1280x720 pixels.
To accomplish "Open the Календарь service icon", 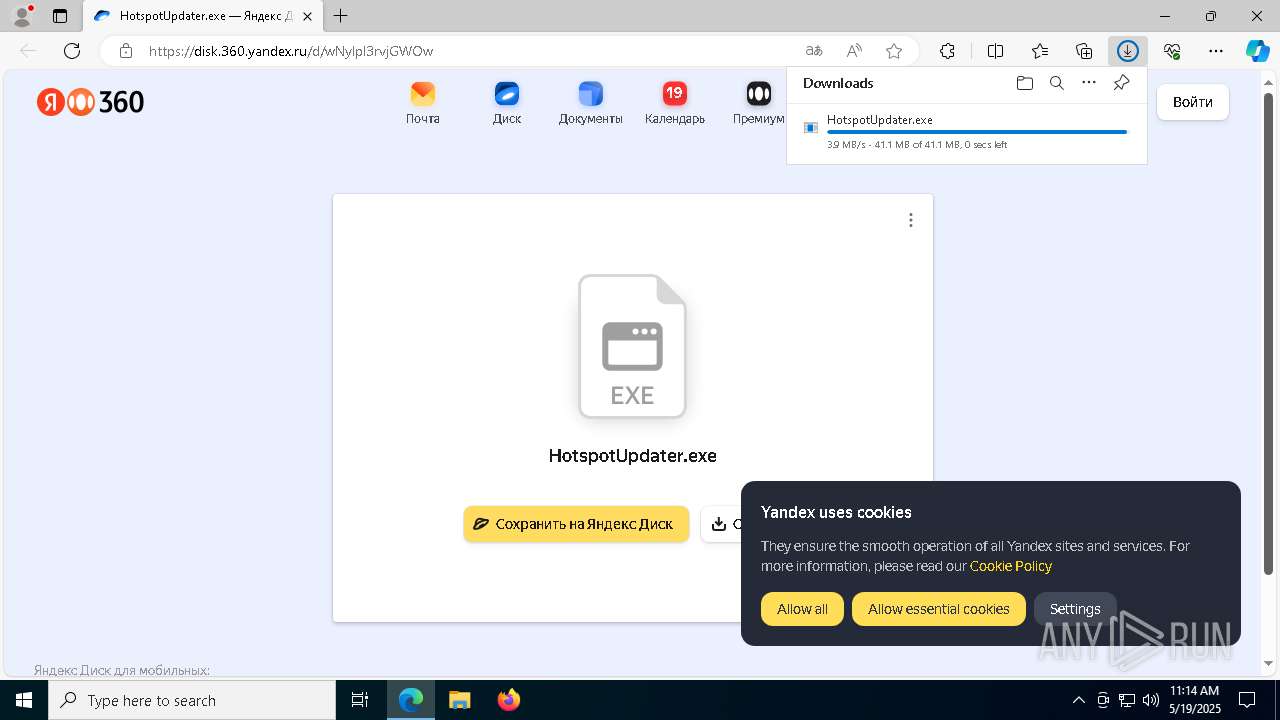I will pos(675,103).
